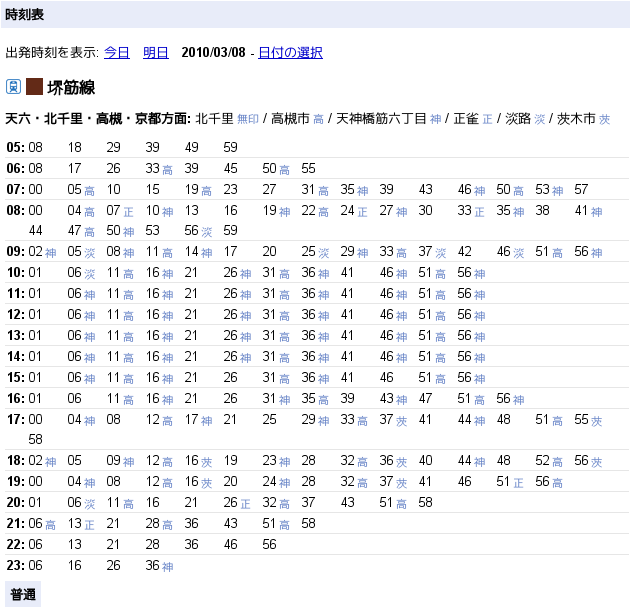Click the 19: hour label
The image size is (630, 608).
click(x=16, y=481)
